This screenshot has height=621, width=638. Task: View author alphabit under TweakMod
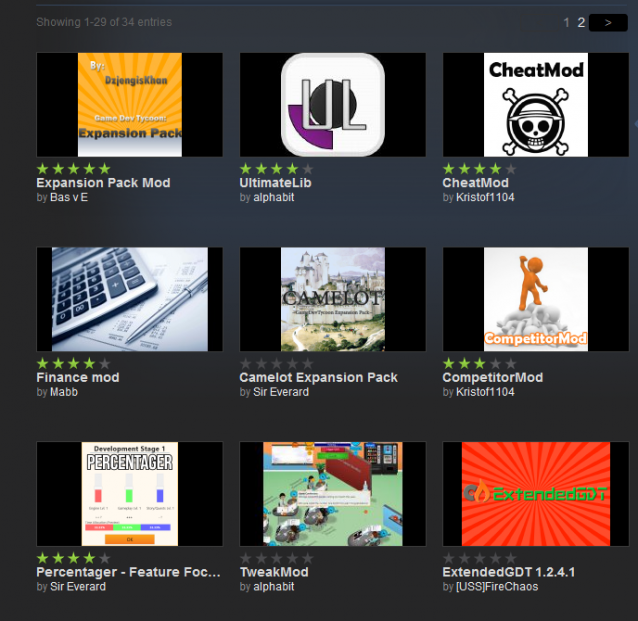273,586
